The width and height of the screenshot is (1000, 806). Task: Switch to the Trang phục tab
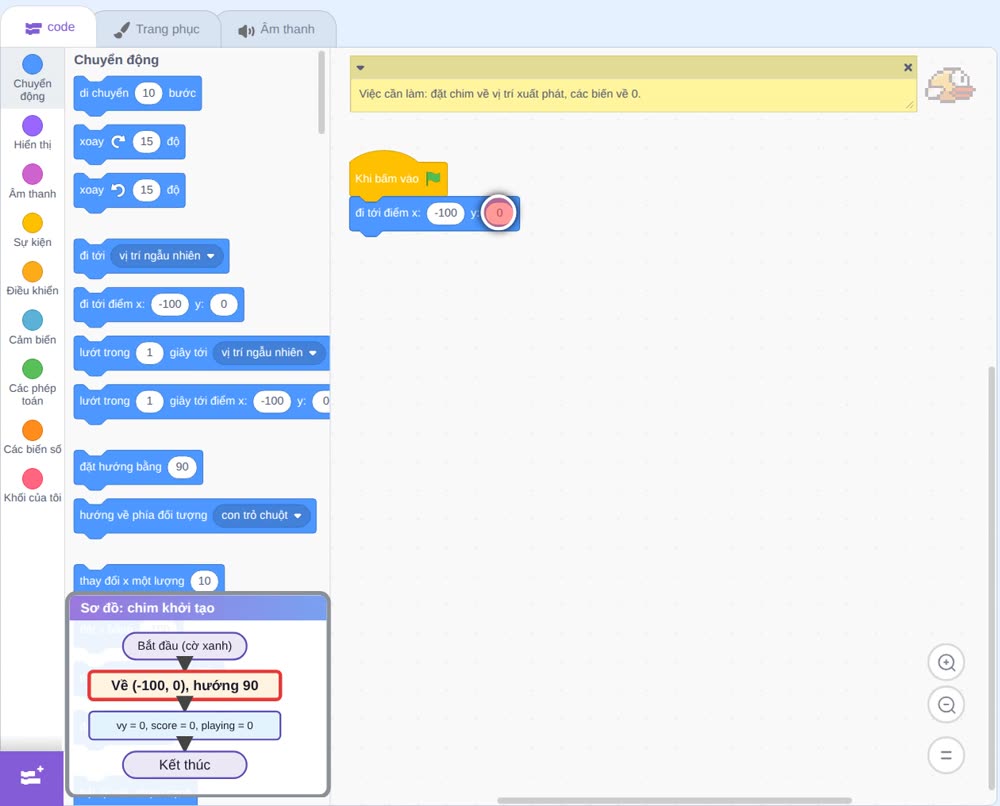[x=157, y=29]
